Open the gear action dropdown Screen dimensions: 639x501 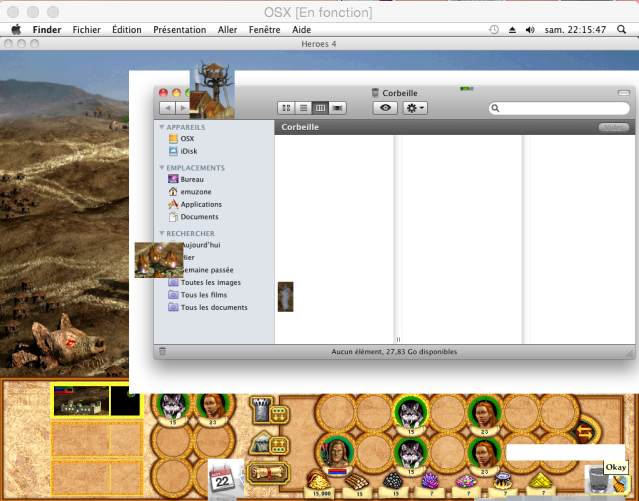(x=415, y=108)
